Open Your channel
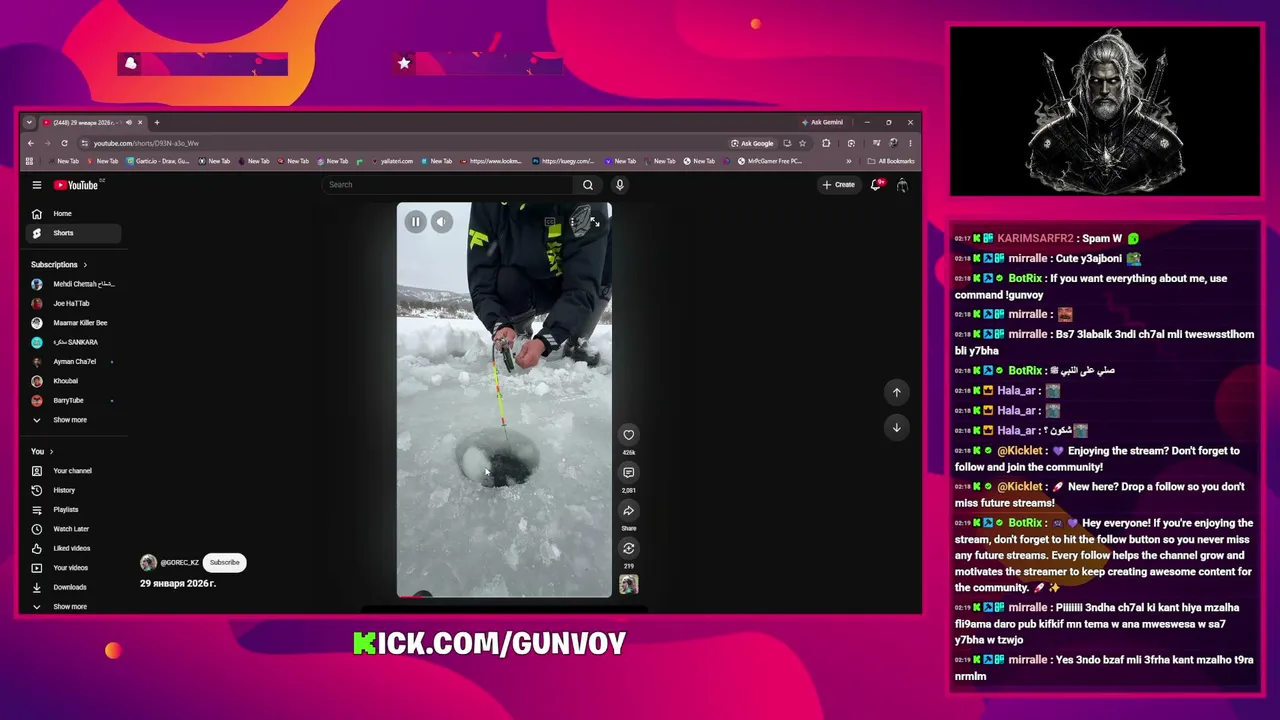 [x=74, y=471]
